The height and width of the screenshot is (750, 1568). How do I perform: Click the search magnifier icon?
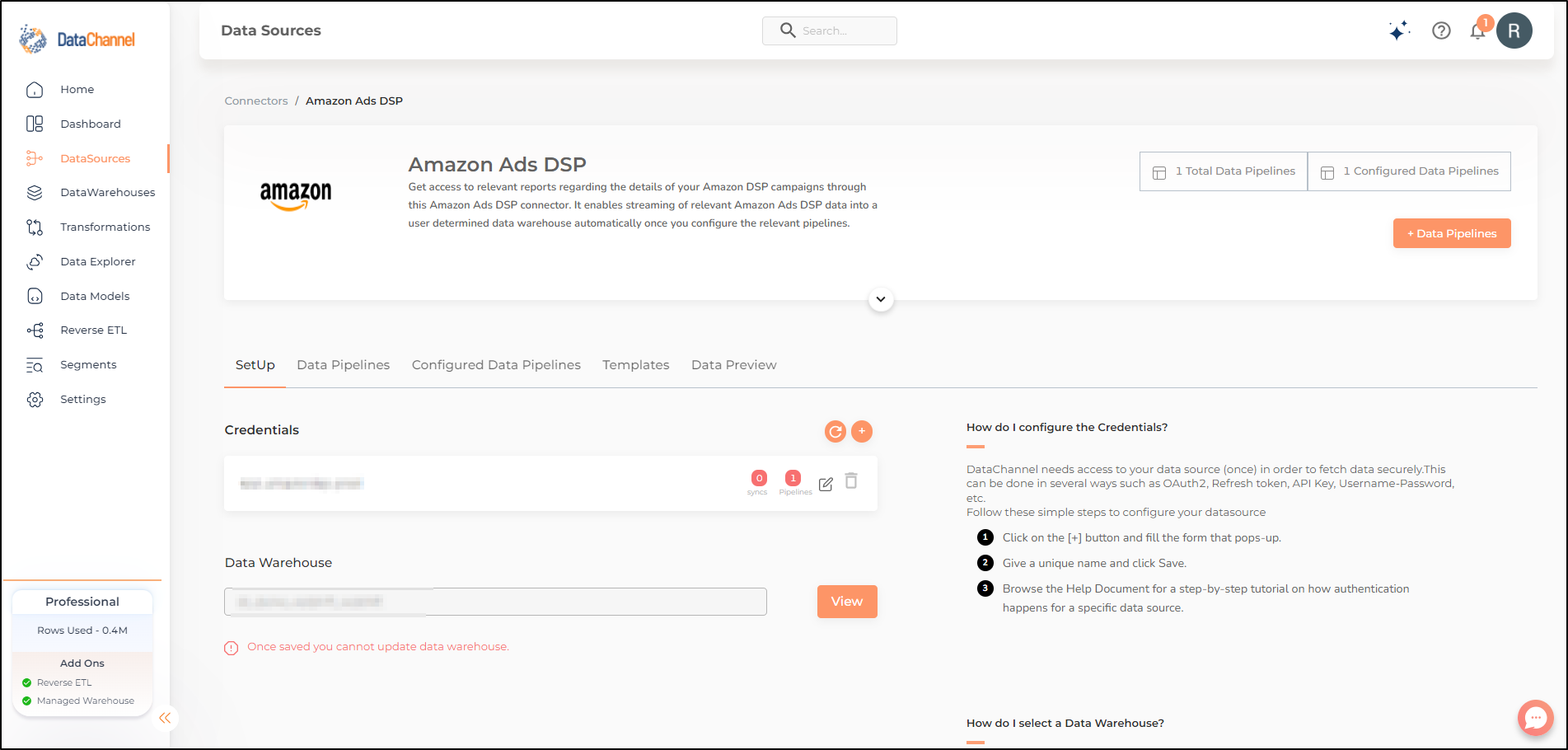(x=788, y=30)
